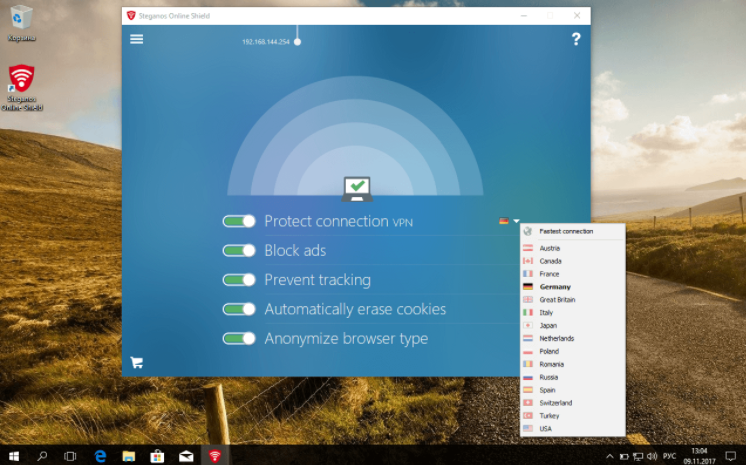Collapse the country dropdown arrow
The height and width of the screenshot is (465, 746).
pyautogui.click(x=516, y=221)
